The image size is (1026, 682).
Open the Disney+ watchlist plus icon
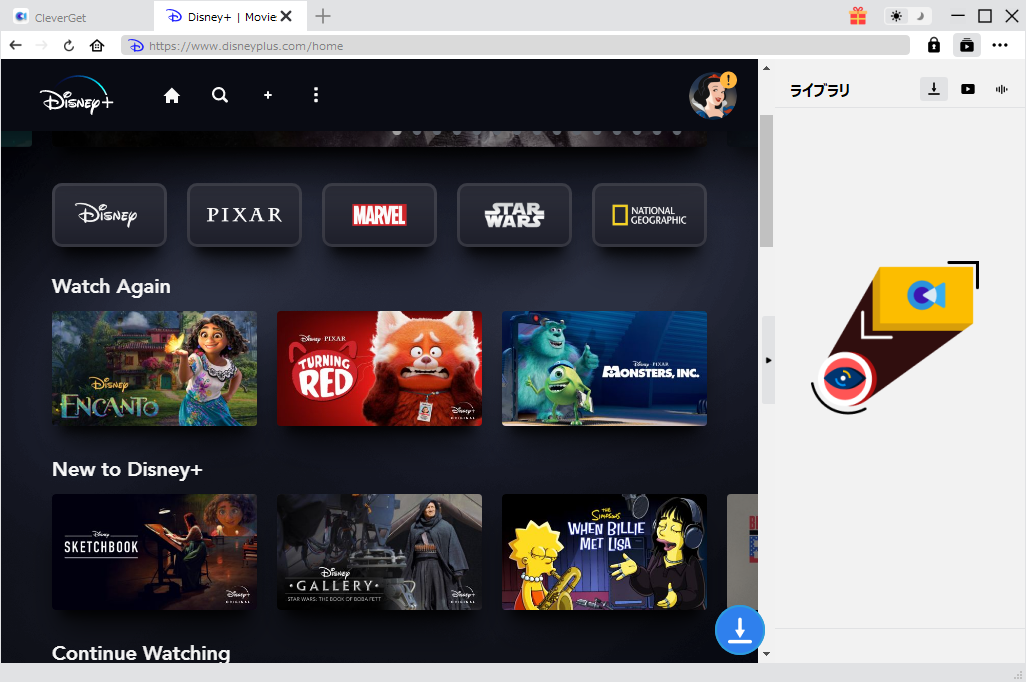268,96
